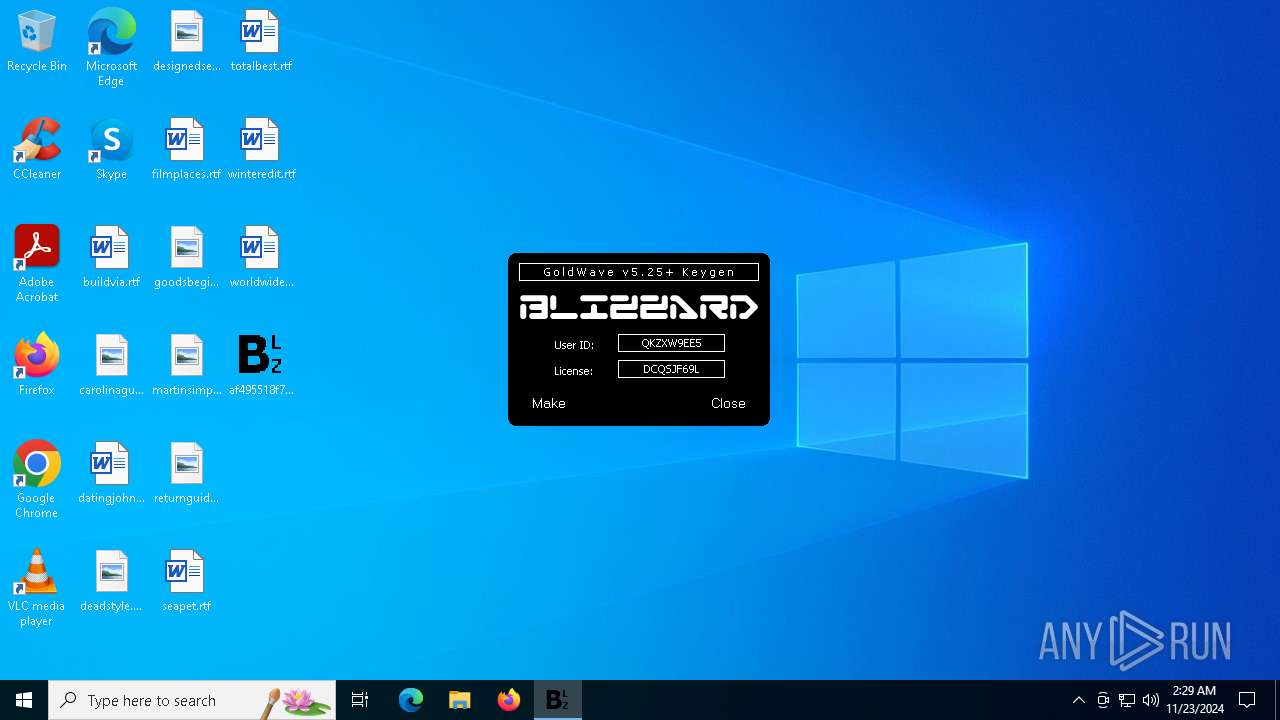Select the af495518f7... BLZ executable icon
This screenshot has height=720, width=1280.
[261, 366]
